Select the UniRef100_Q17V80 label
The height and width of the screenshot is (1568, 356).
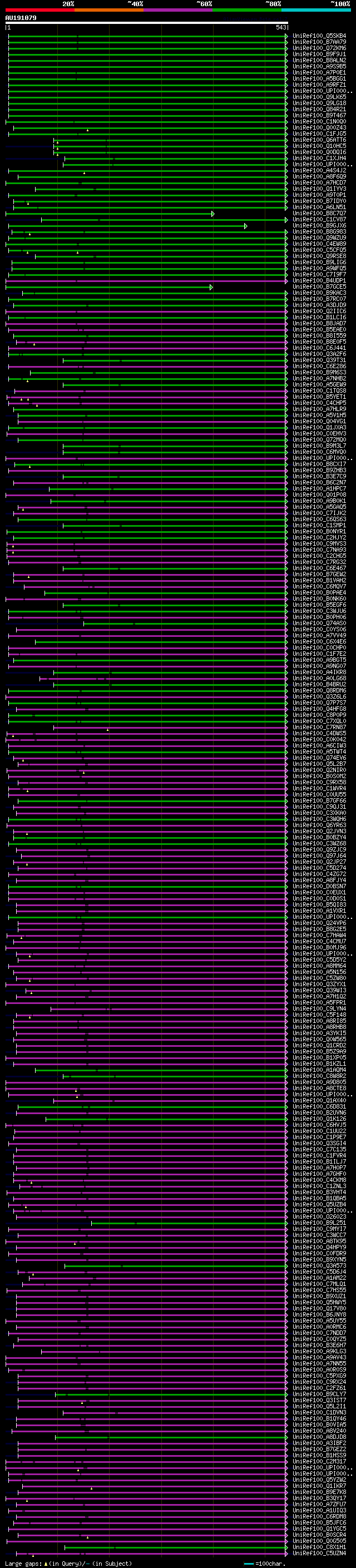319,1308
